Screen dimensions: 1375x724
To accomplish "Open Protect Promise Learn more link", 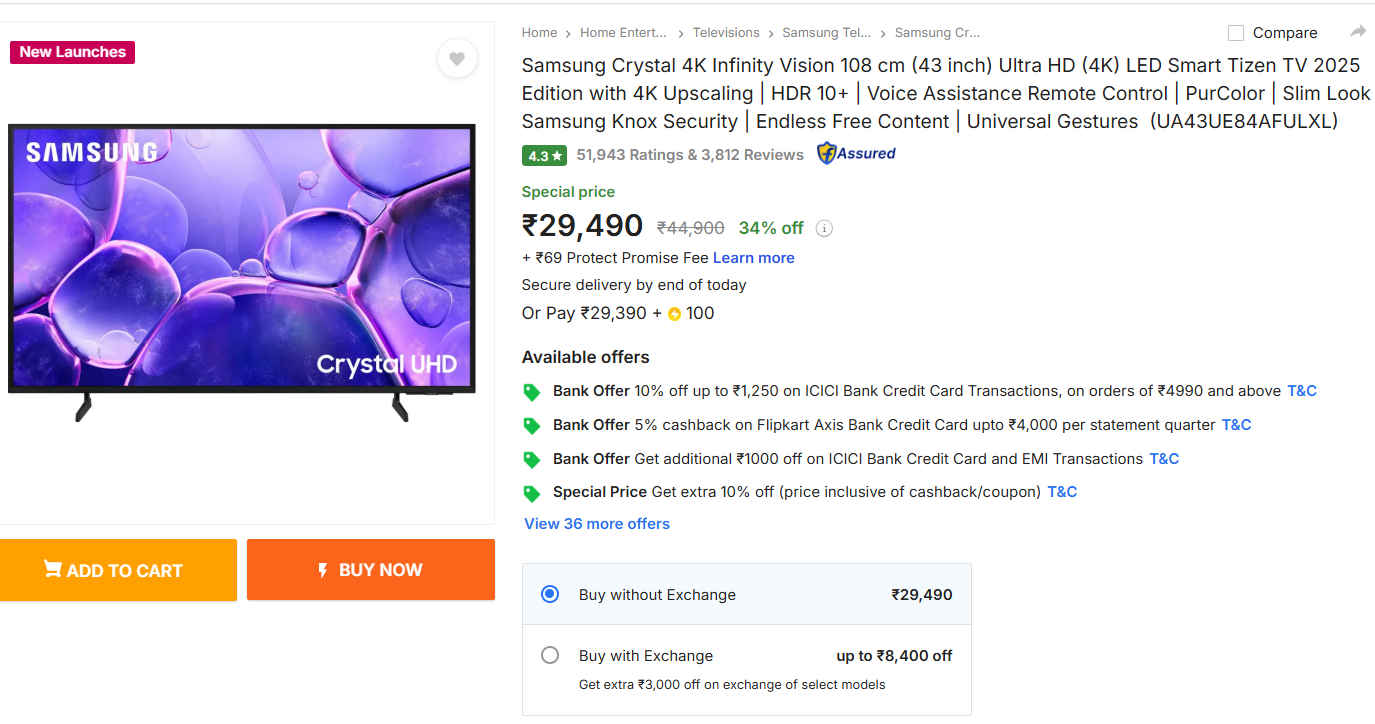I will click(753, 258).
